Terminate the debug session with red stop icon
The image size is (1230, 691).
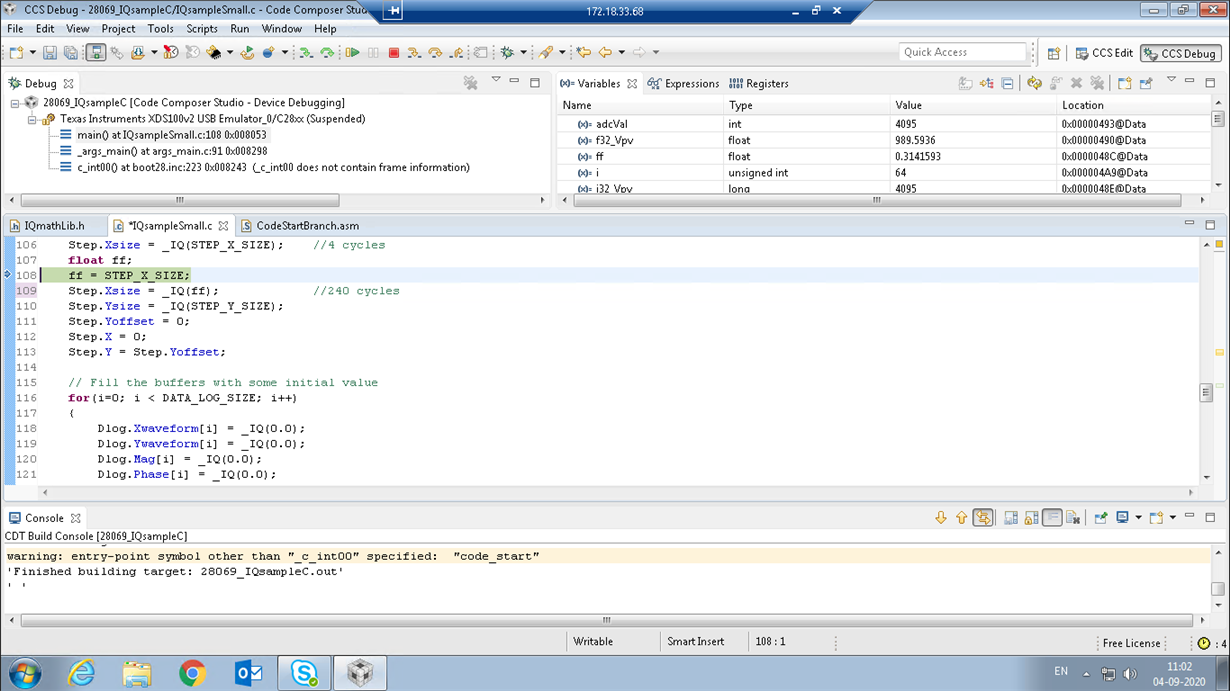[x=395, y=52]
